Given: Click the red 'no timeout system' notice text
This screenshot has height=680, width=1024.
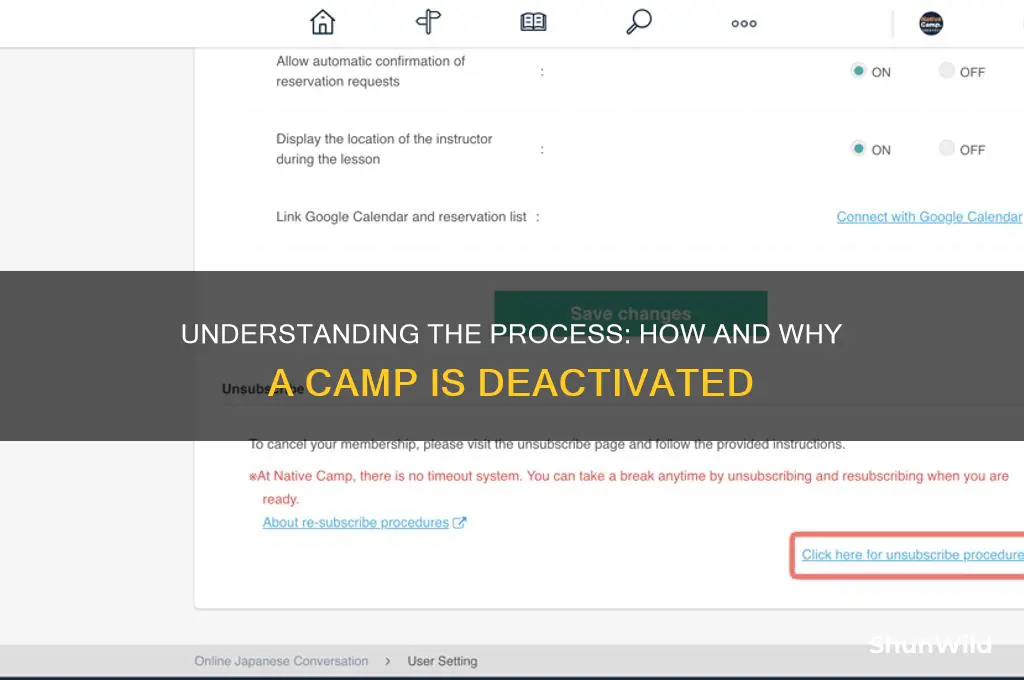Looking at the screenshot, I should pos(629,487).
